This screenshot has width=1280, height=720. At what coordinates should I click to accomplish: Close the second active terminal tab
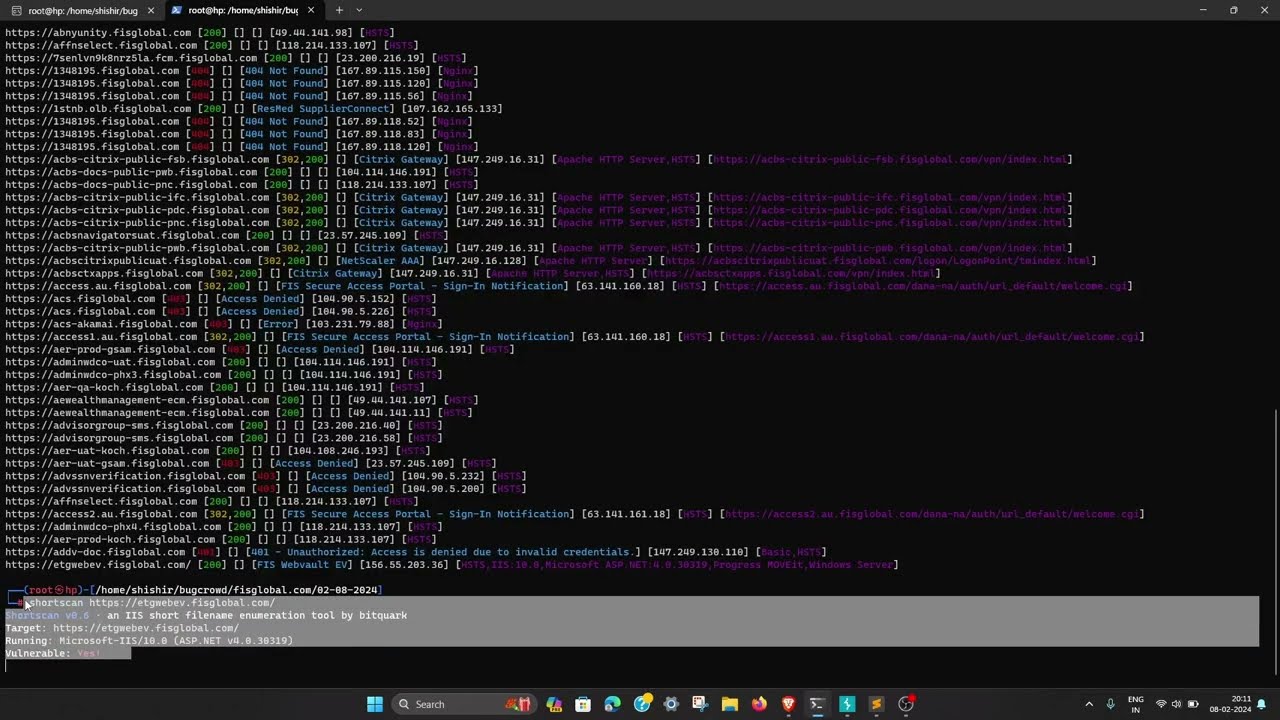point(311,10)
